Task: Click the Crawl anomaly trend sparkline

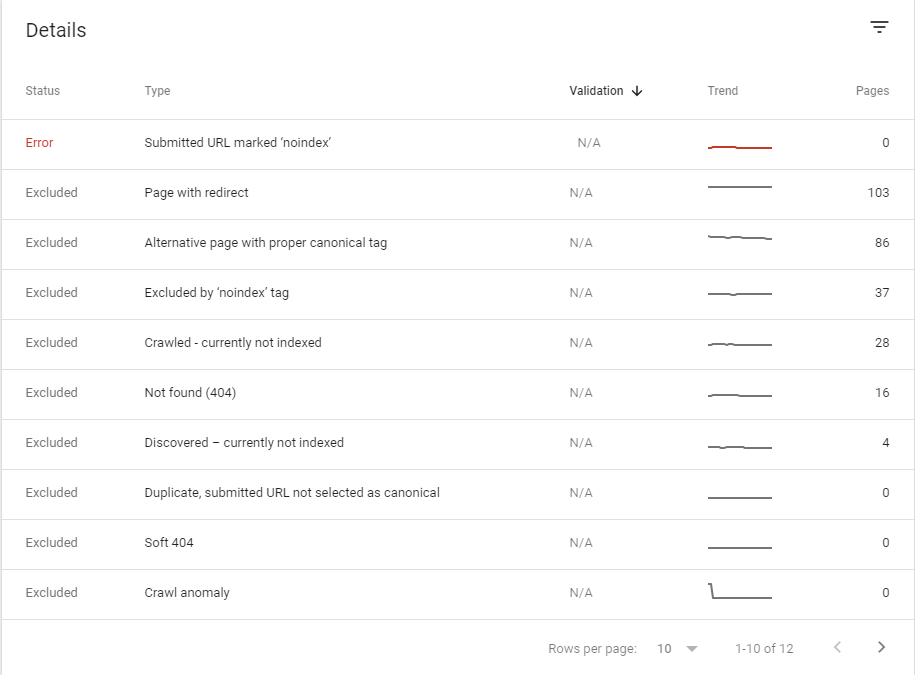Action: click(740, 591)
